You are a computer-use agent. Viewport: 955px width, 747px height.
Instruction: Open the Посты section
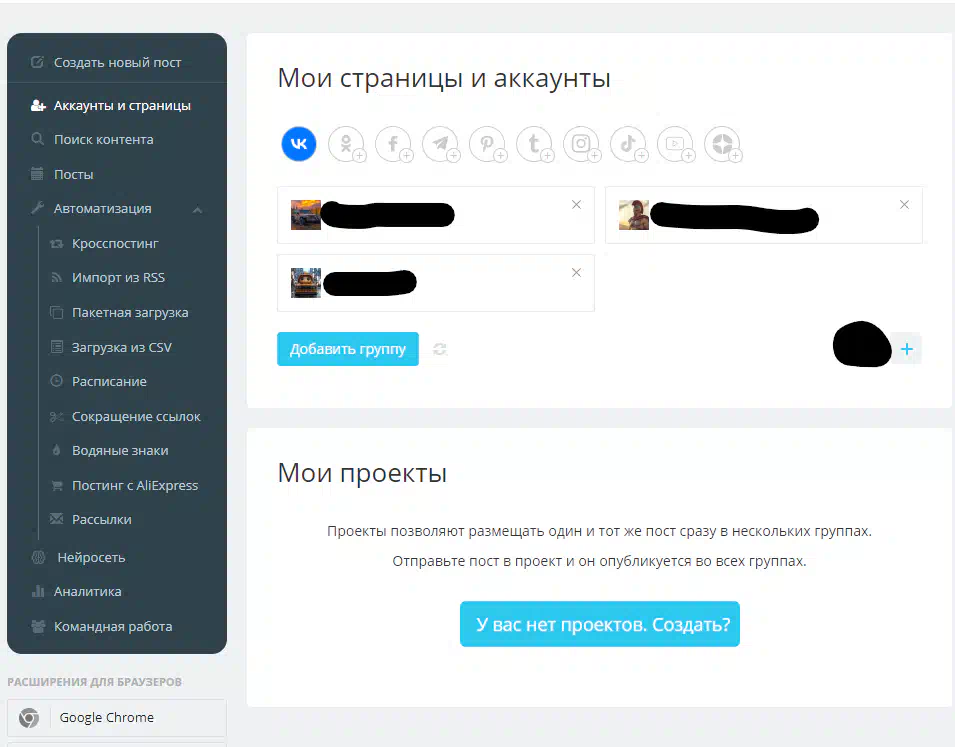pyautogui.click(x=73, y=174)
